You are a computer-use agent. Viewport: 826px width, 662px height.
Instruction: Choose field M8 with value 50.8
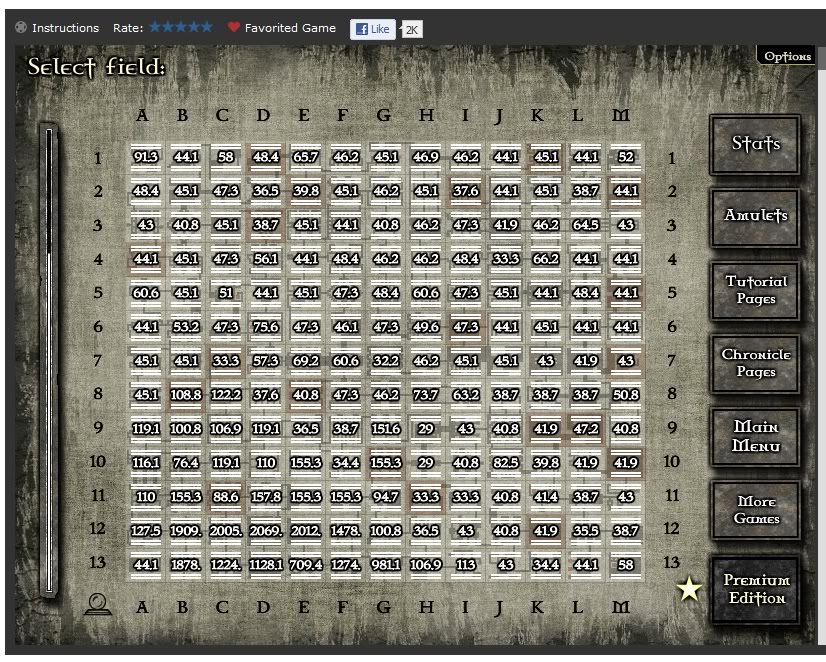(626, 395)
